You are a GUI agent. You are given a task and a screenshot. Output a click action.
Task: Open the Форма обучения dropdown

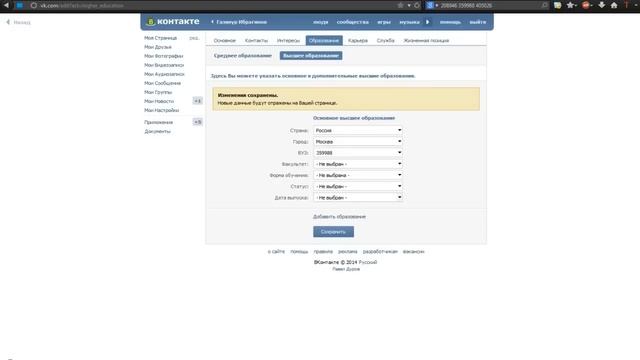coord(358,175)
